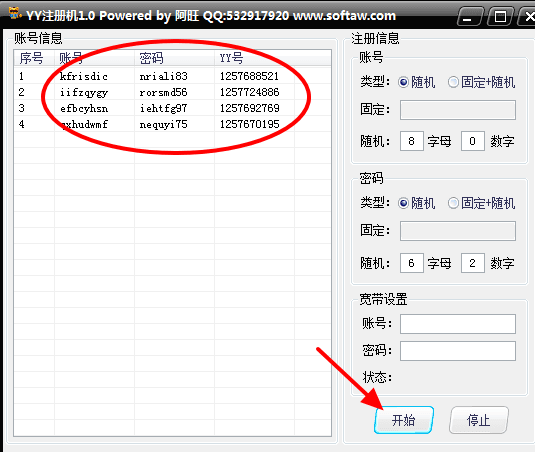Image resolution: width=535 pixels, height=452 pixels.
Task: Close the YY注册机 window
Action: pyautogui.click(x=527, y=16)
